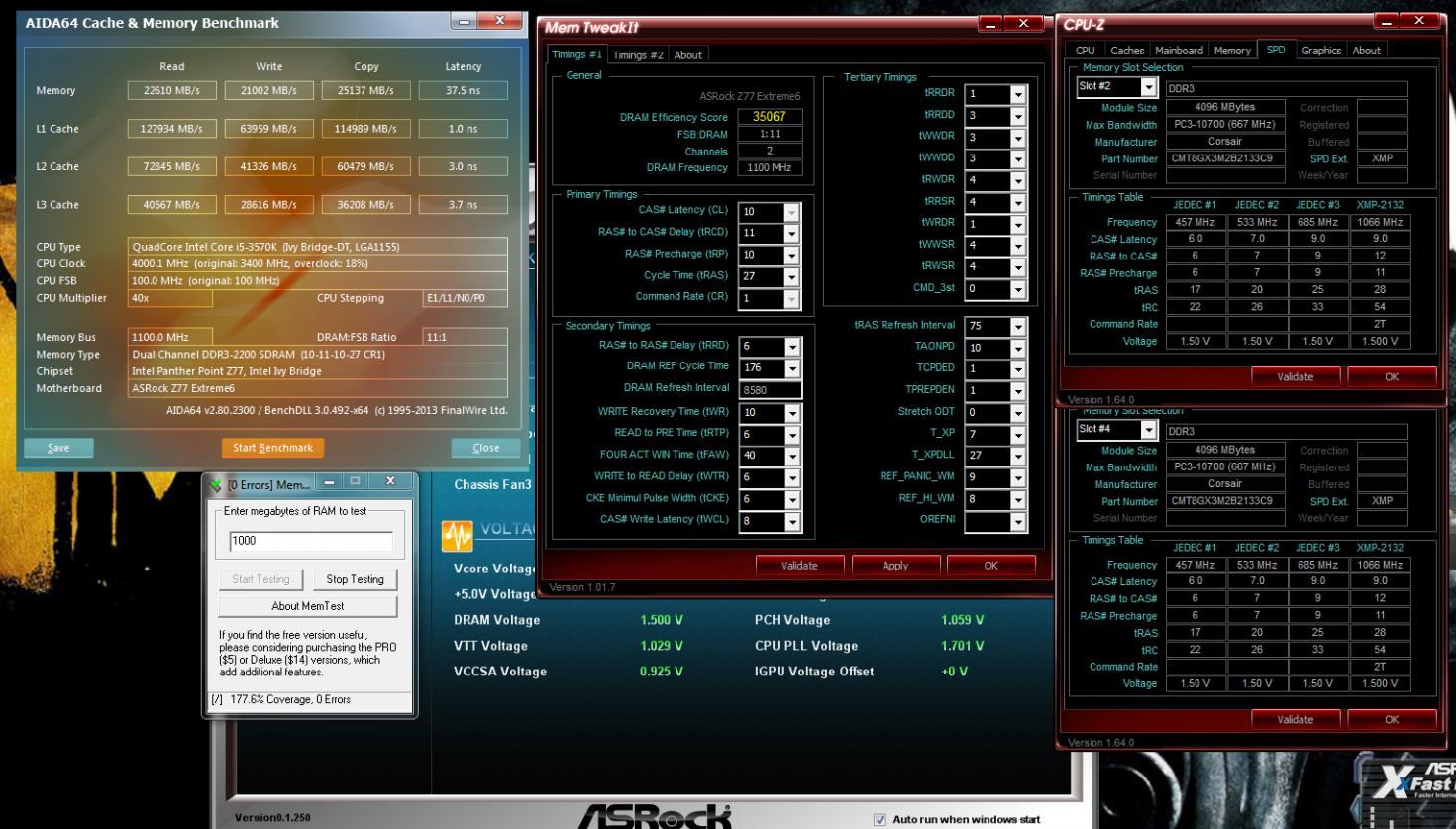1456x829 pixels.
Task: Open the Cycle Time (tRAS) dropdown
Action: (791, 277)
